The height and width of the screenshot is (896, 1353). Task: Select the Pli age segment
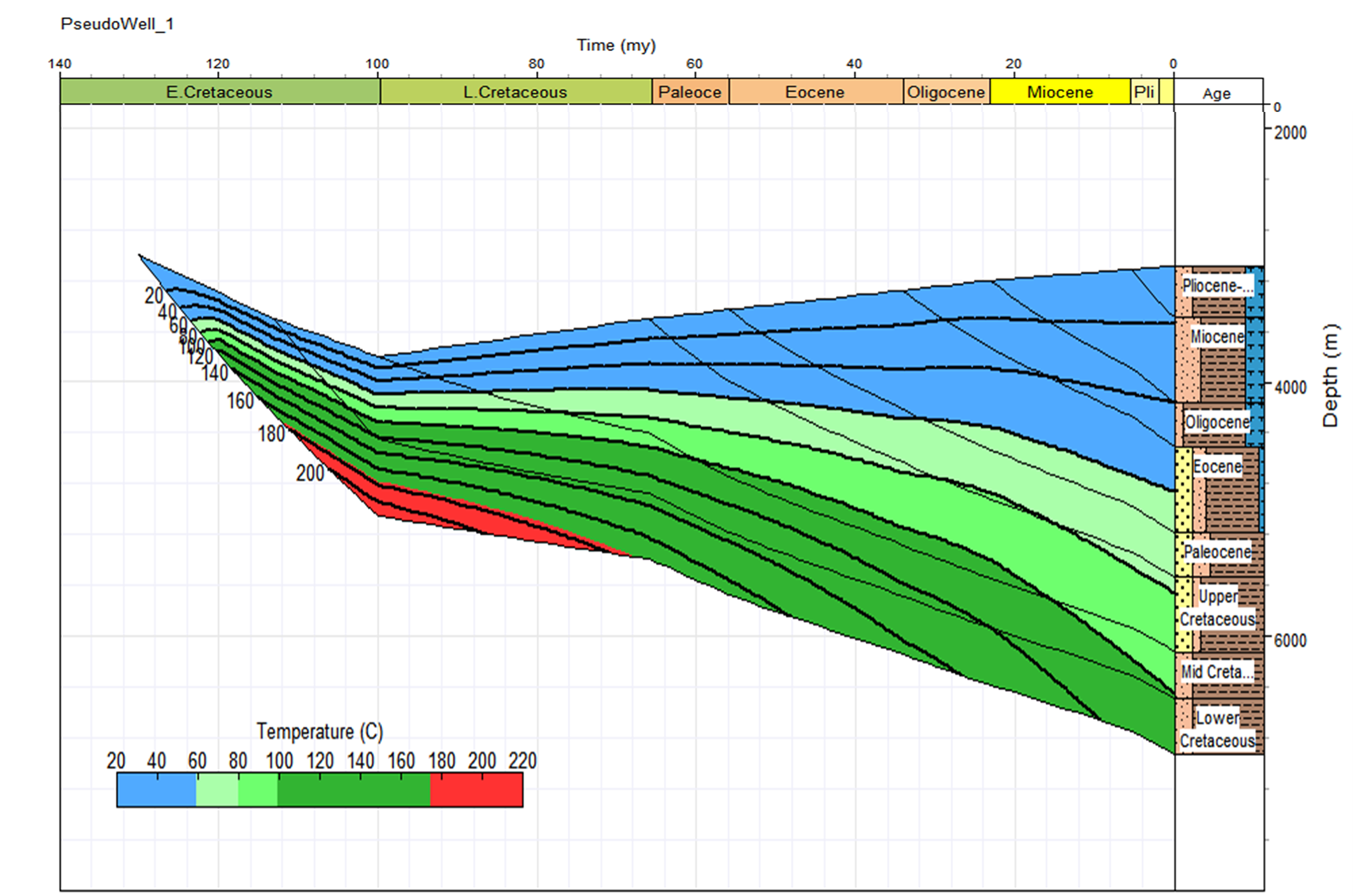[x=1144, y=92]
